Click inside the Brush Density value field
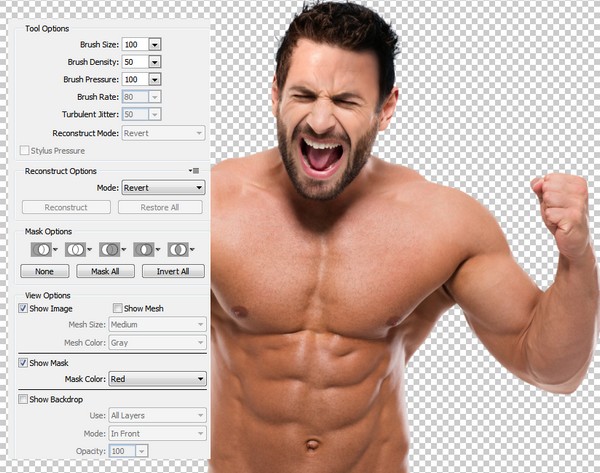The image size is (600, 473). click(x=134, y=62)
